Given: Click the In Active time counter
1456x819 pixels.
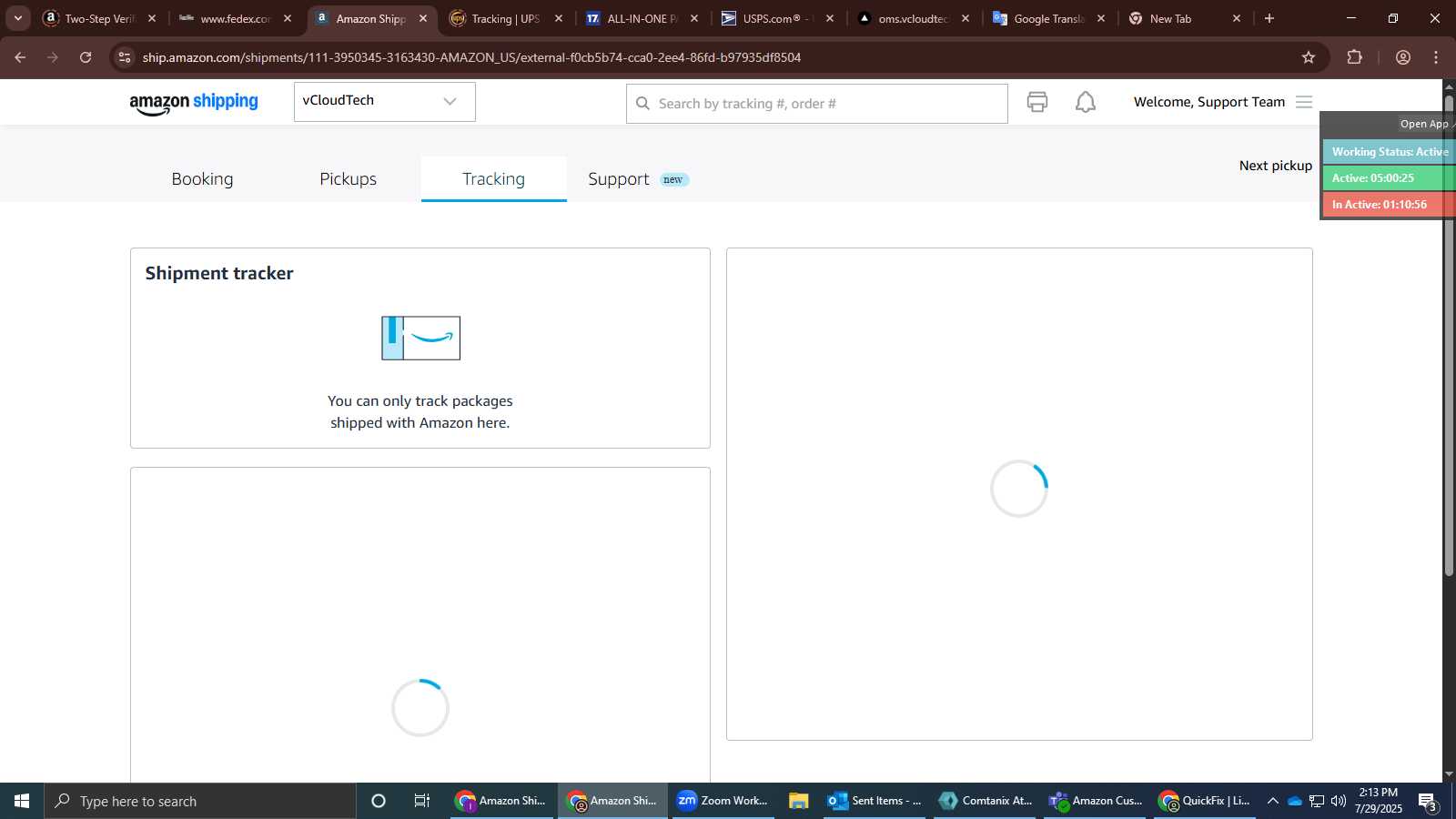Looking at the screenshot, I should pyautogui.click(x=1390, y=205).
